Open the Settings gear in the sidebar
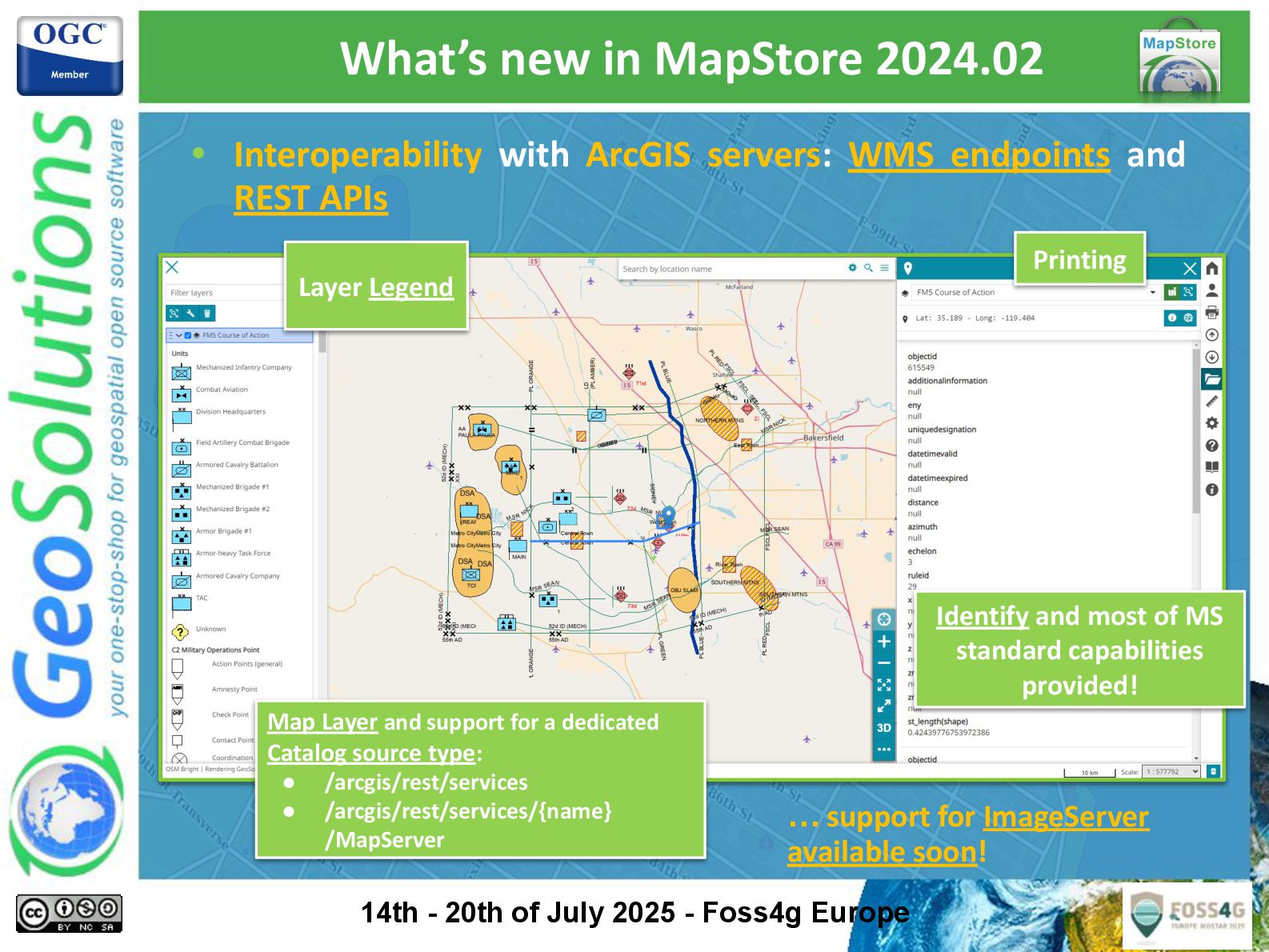 [x=1212, y=423]
